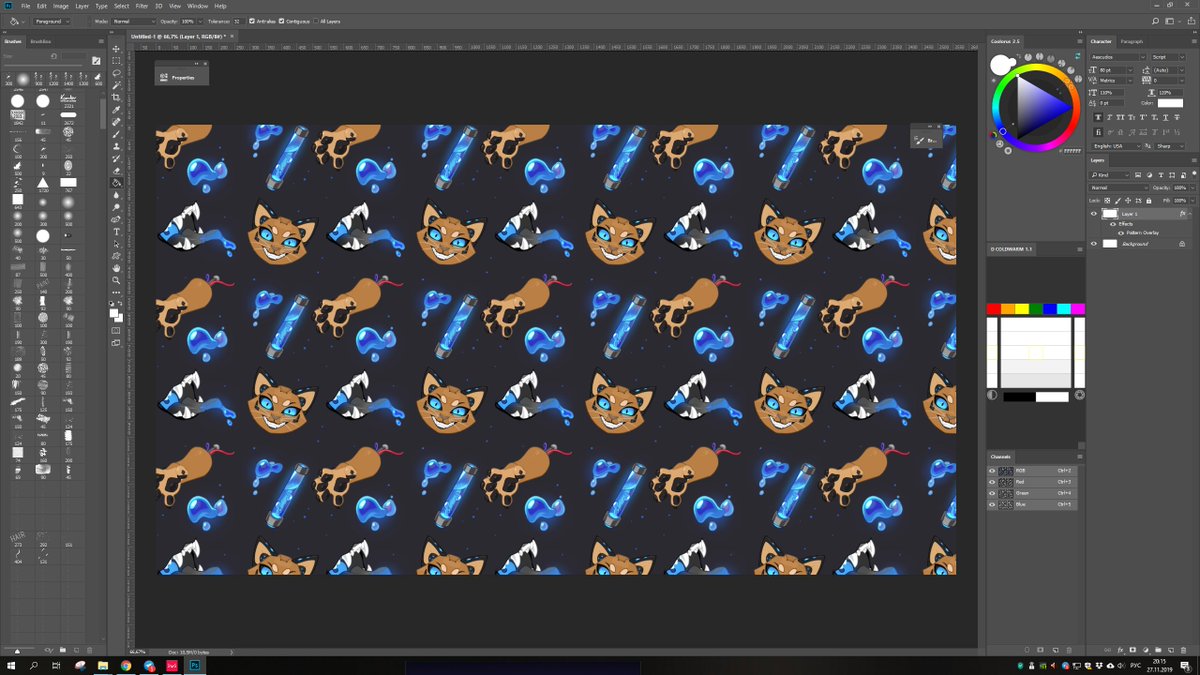The image size is (1200, 675).
Task: Open the Foreground fill source dropdown
Action: coord(51,20)
